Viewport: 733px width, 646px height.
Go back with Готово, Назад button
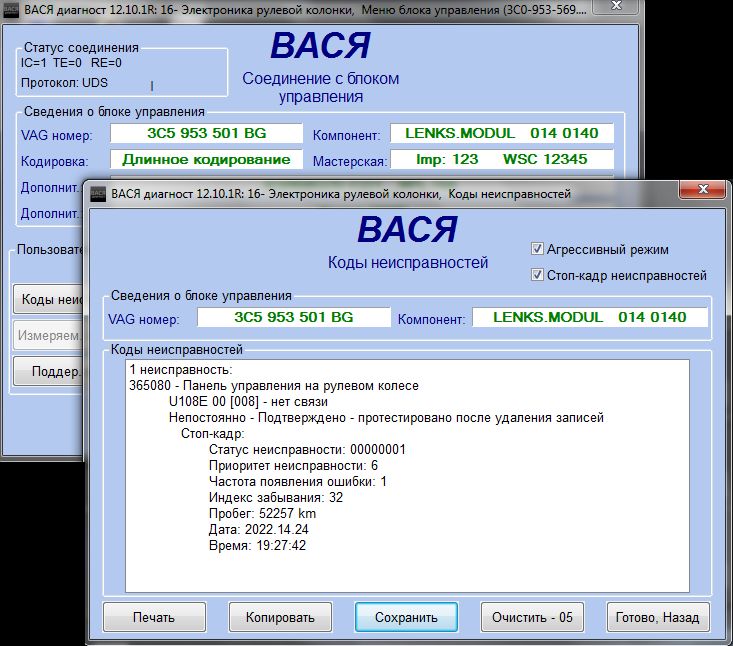point(658,617)
